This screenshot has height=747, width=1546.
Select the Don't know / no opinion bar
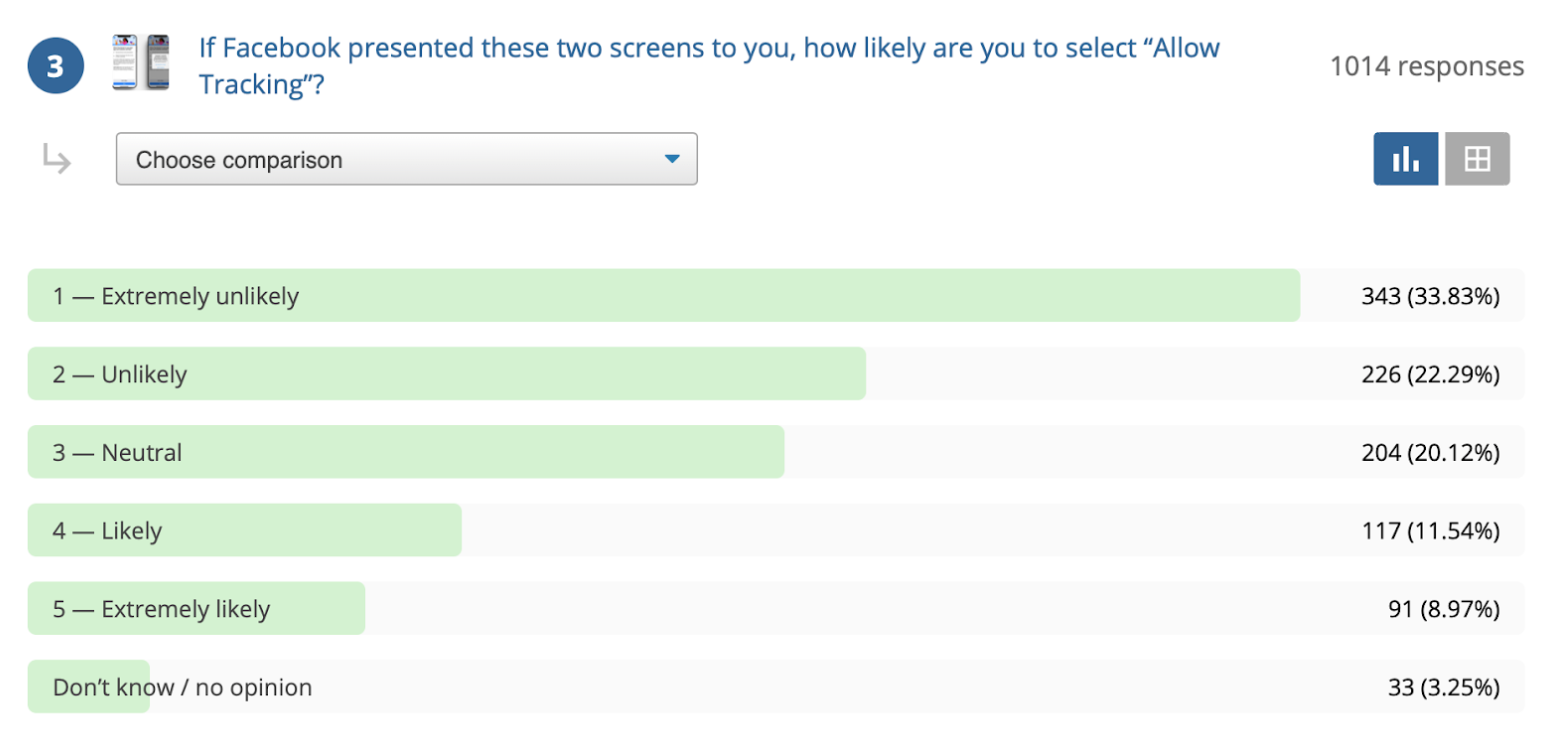(775, 686)
